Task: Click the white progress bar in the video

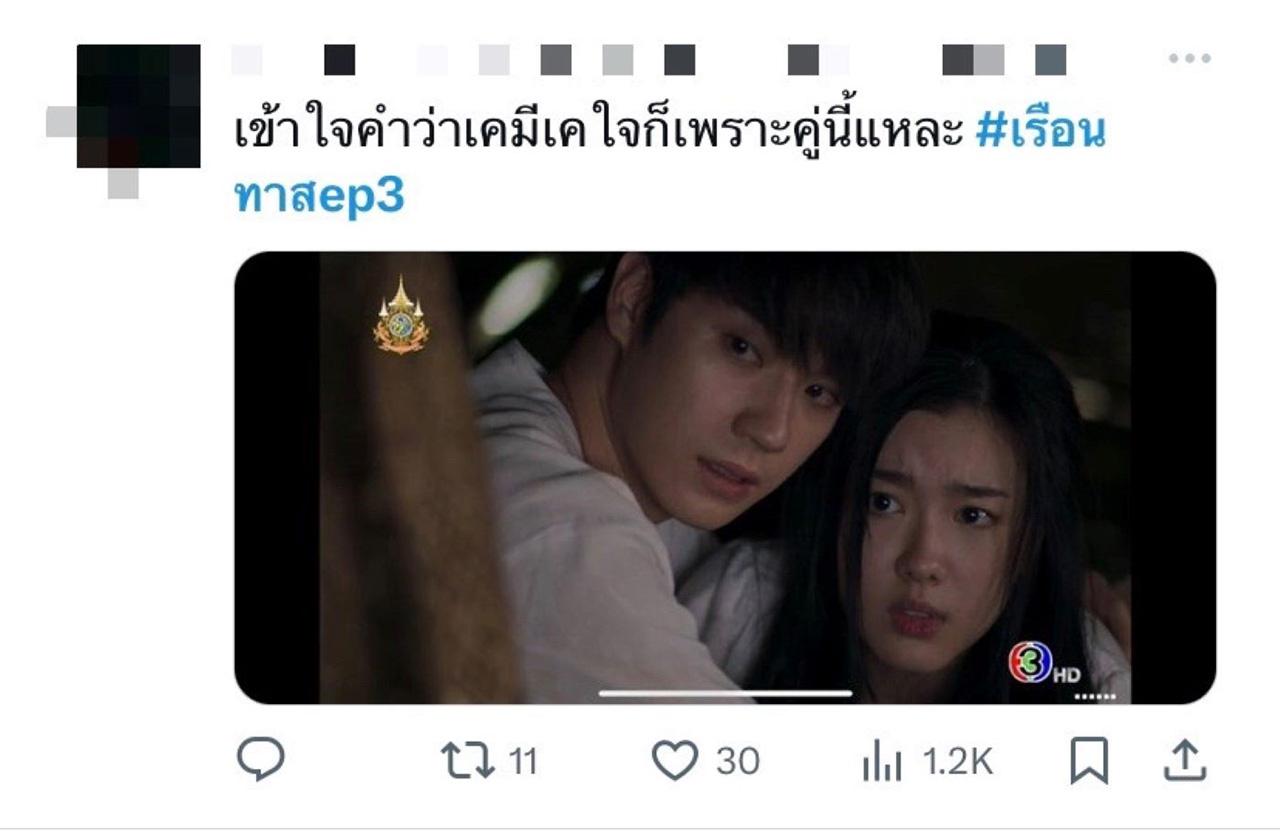Action: [725, 693]
